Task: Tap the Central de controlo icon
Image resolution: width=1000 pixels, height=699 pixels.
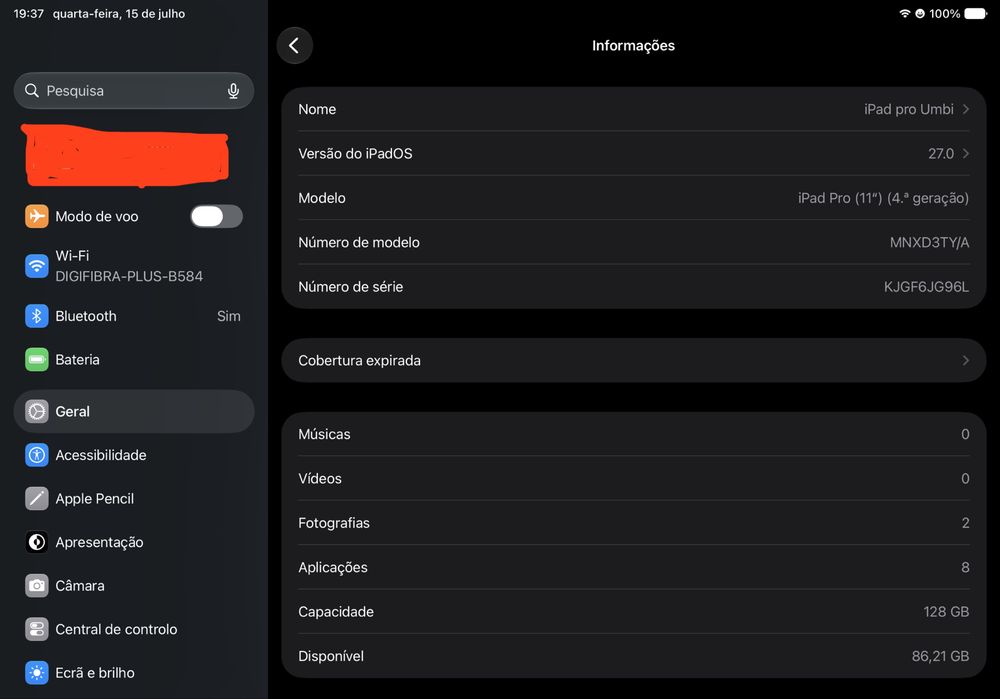Action: (36, 629)
